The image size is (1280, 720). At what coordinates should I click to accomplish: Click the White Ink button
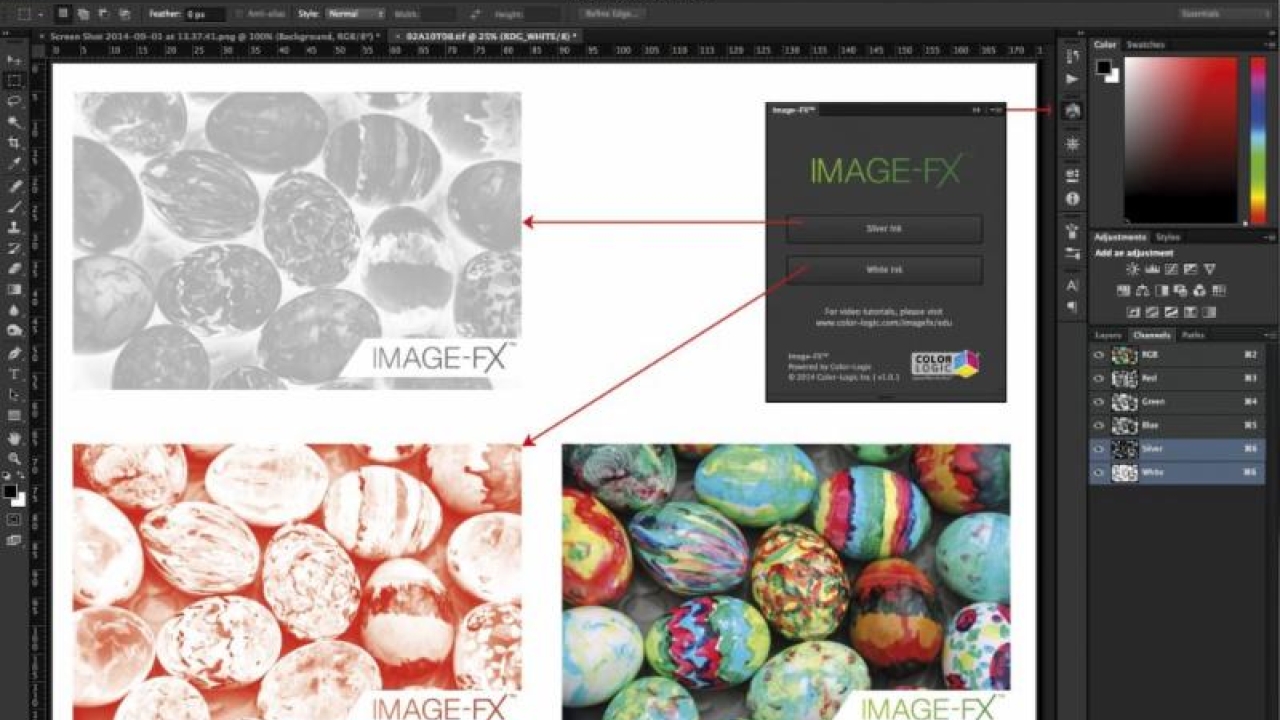(884, 270)
